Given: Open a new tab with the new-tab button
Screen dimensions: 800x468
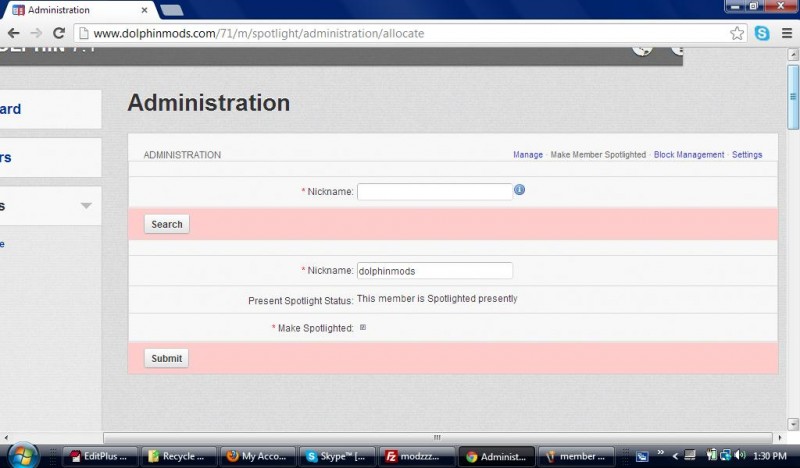Looking at the screenshot, I should [x=171, y=10].
